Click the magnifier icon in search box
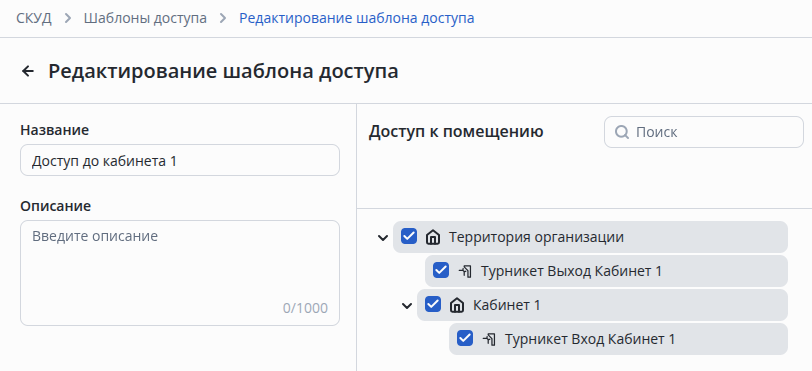 pyautogui.click(x=621, y=132)
